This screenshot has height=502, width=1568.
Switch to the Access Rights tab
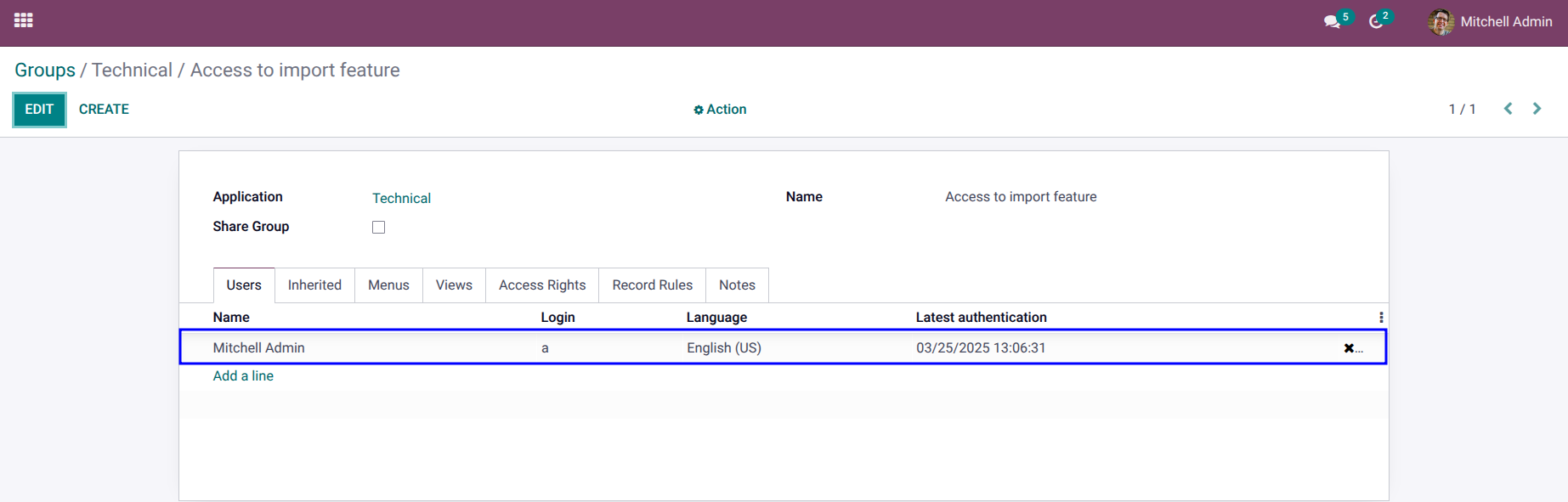click(542, 285)
